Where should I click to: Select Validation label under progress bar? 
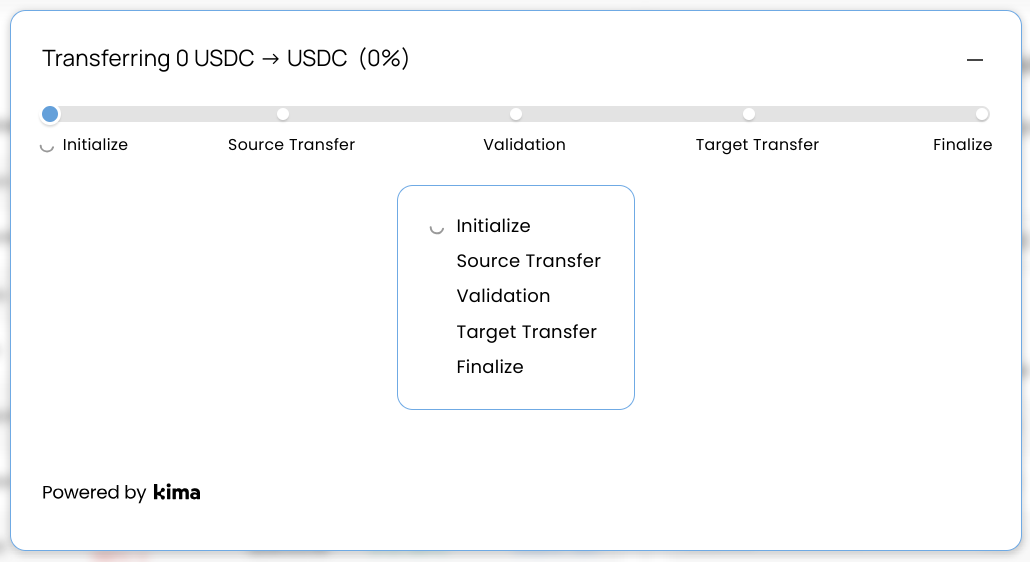click(x=524, y=145)
